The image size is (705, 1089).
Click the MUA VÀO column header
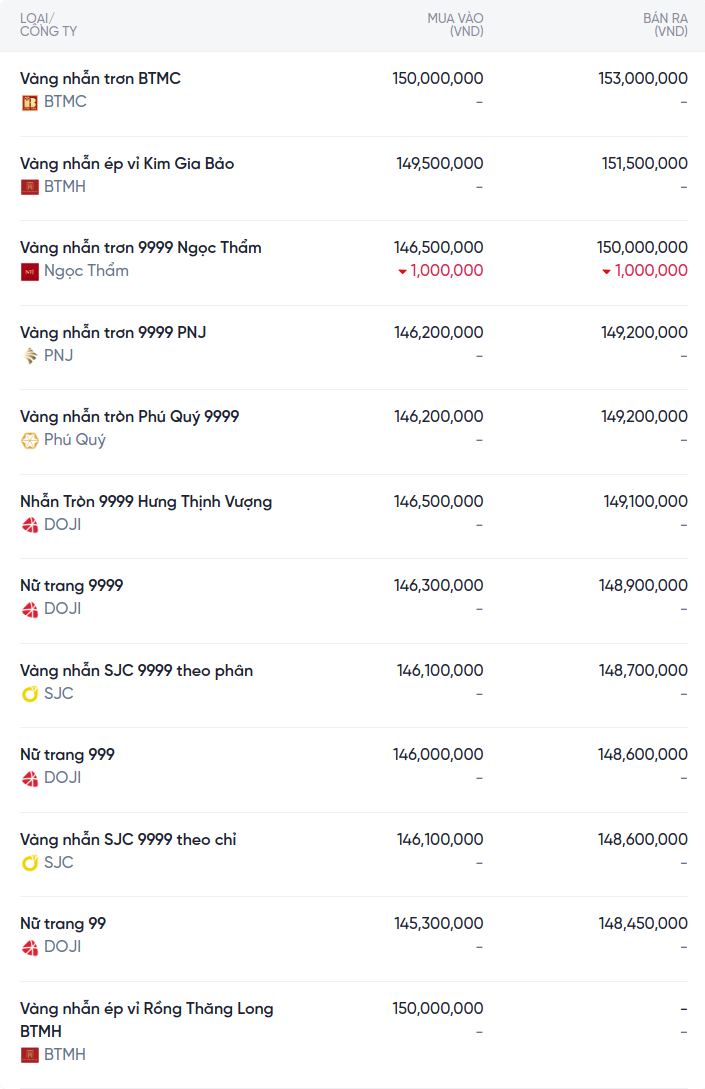pos(455,25)
